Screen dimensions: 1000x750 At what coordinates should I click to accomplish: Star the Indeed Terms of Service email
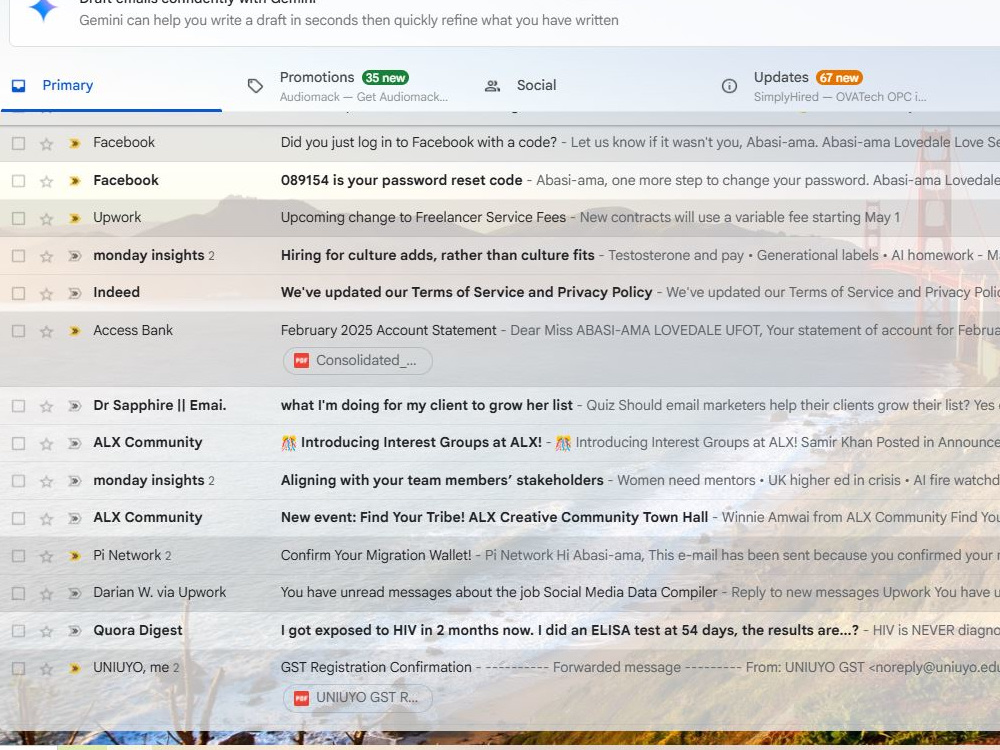pos(46,293)
